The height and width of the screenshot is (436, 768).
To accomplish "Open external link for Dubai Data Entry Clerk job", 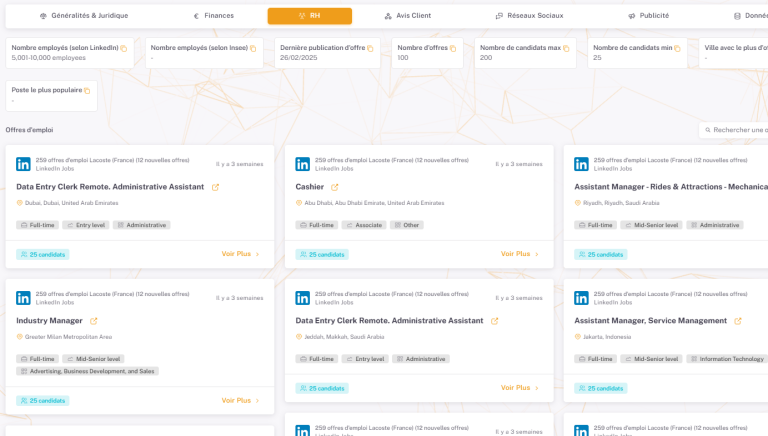I will tap(216, 187).
